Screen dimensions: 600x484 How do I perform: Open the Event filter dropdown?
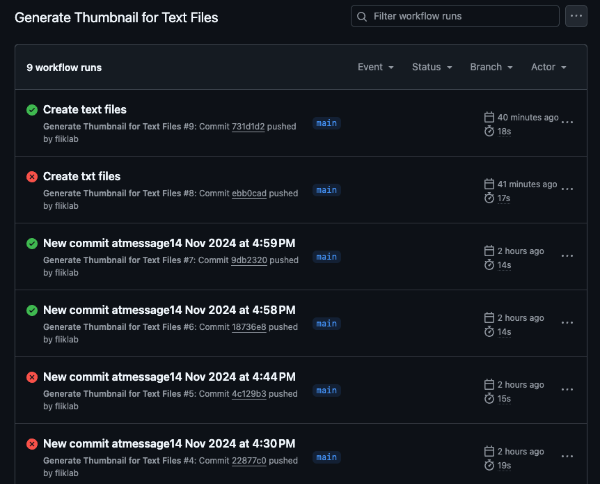tap(376, 67)
